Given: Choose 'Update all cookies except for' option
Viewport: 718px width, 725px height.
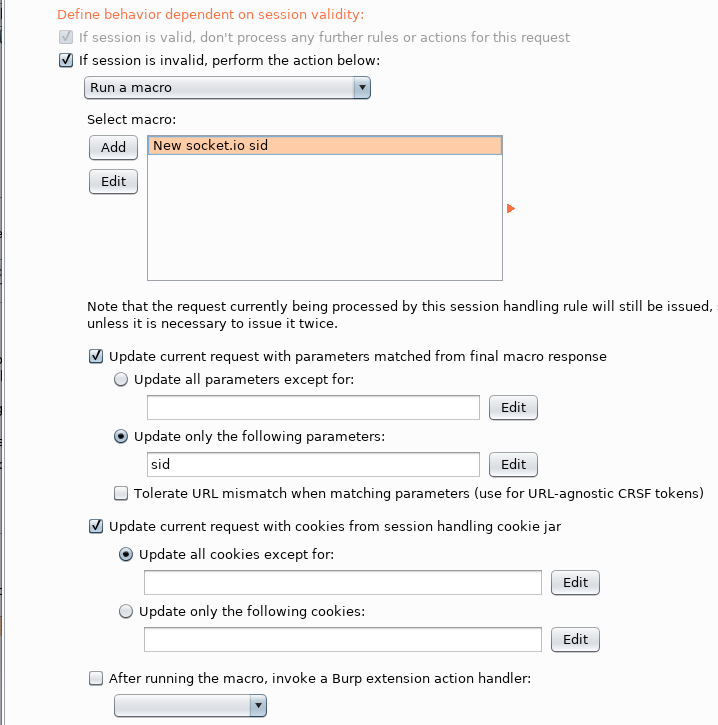Looking at the screenshot, I should pos(126,554).
